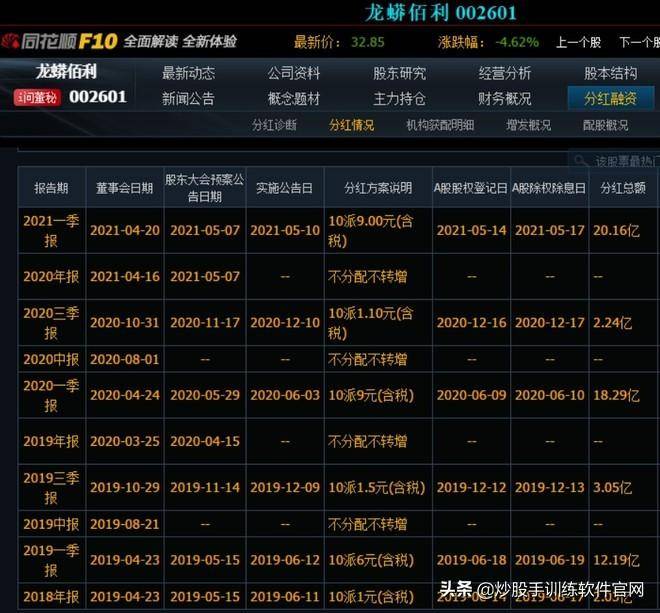The image size is (660, 613).
Task: Select the 2020一季报 report period cell
Action: (51, 395)
